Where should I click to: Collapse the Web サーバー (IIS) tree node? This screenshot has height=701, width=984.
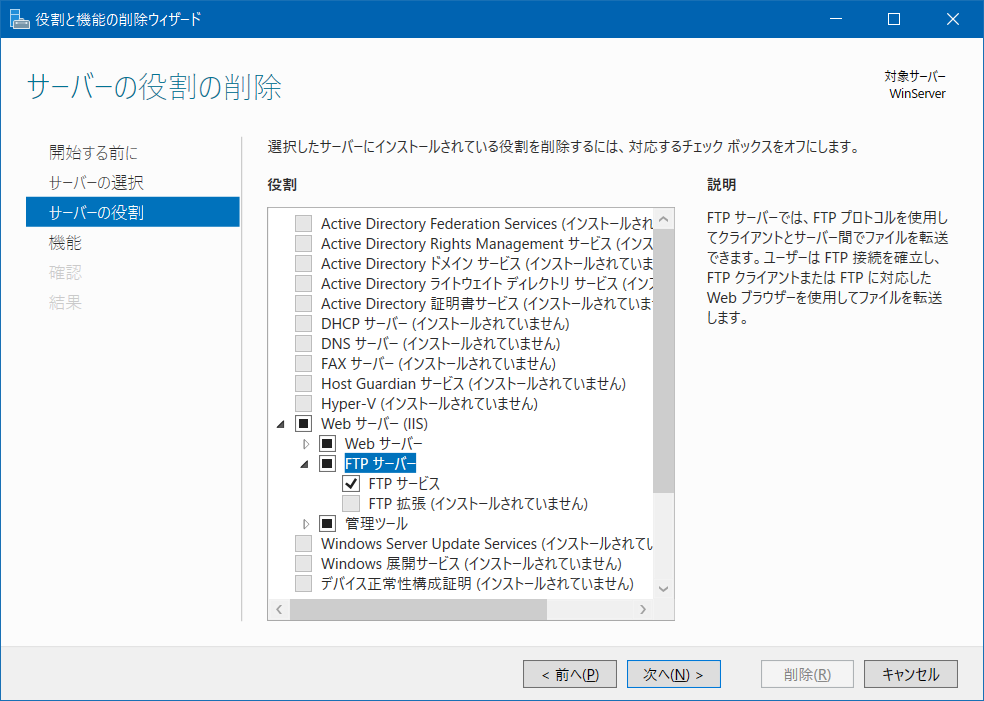(x=281, y=425)
